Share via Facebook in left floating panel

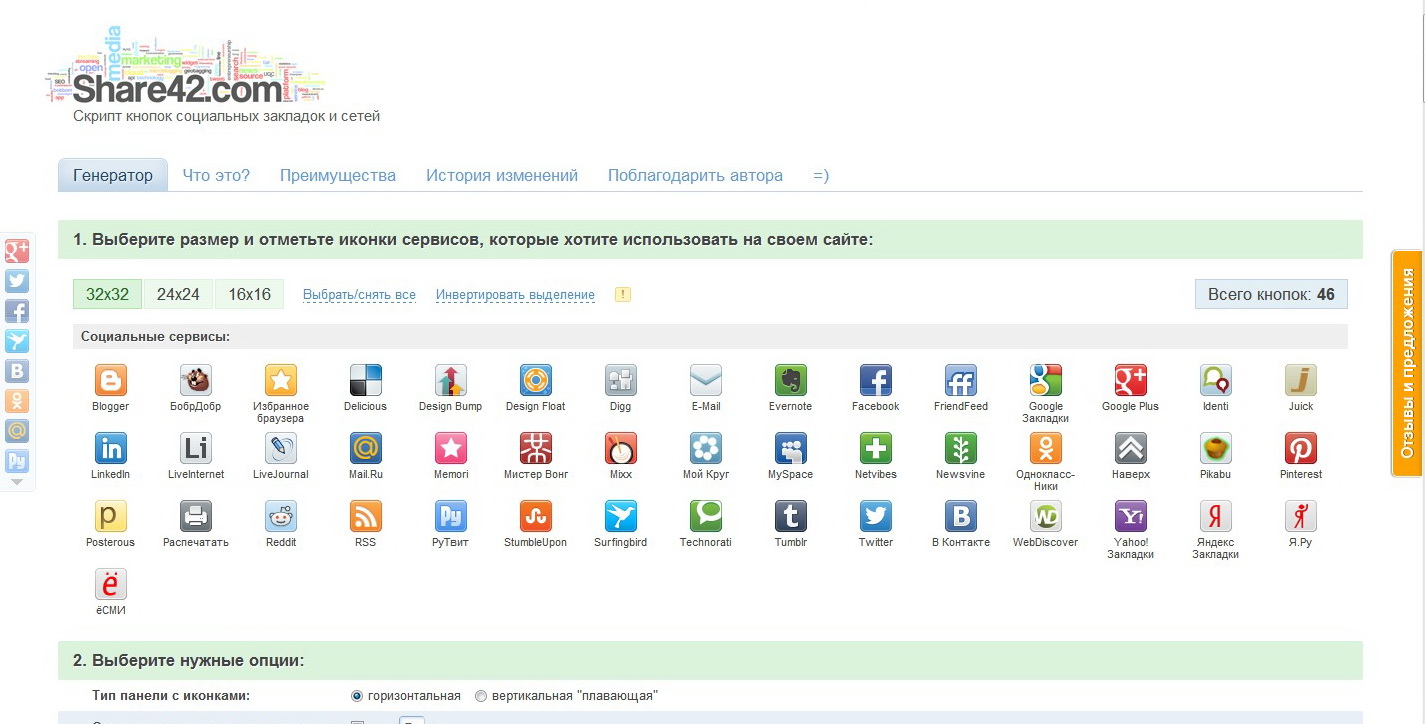tap(17, 311)
